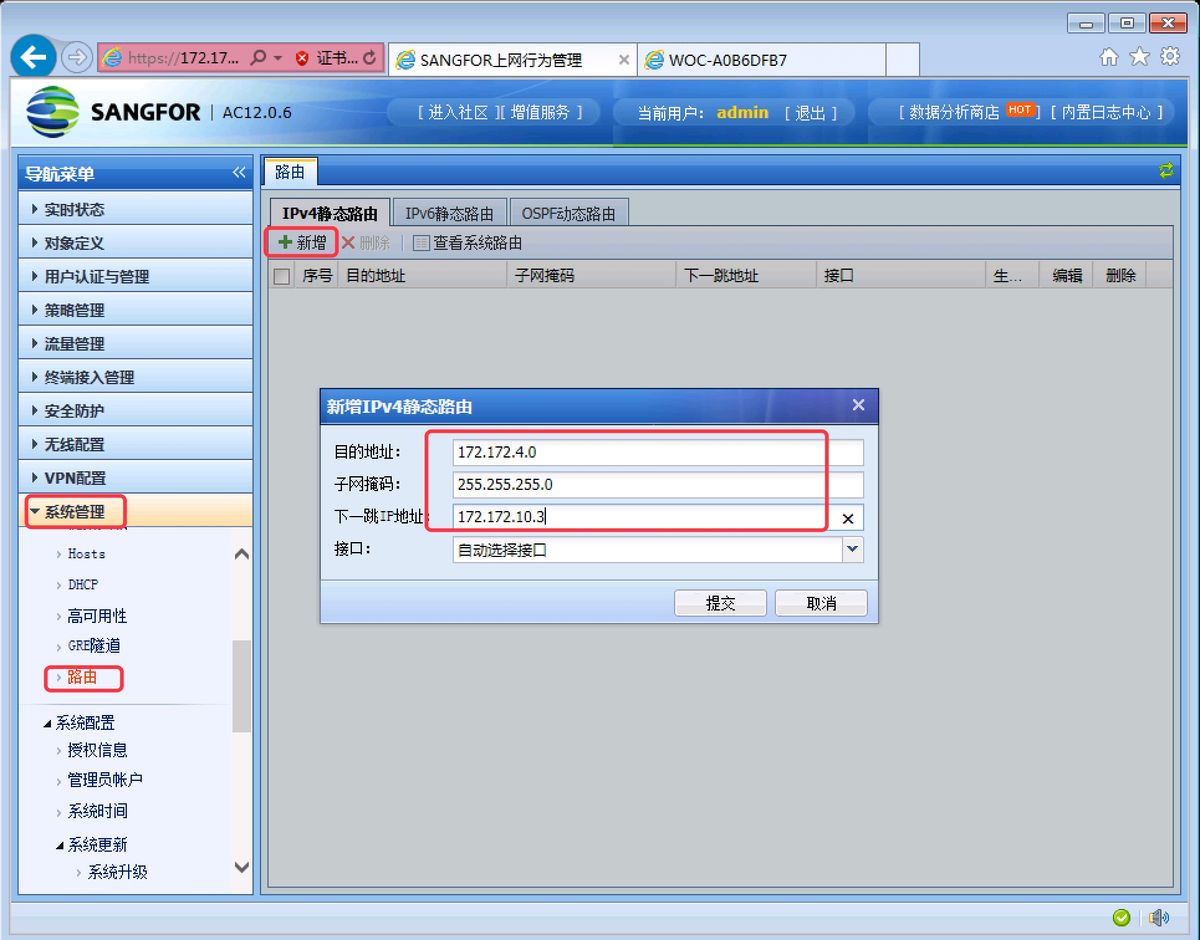Image resolution: width=1200 pixels, height=940 pixels.
Task: Expand the 流量管理 menu section
Action: click(x=135, y=343)
